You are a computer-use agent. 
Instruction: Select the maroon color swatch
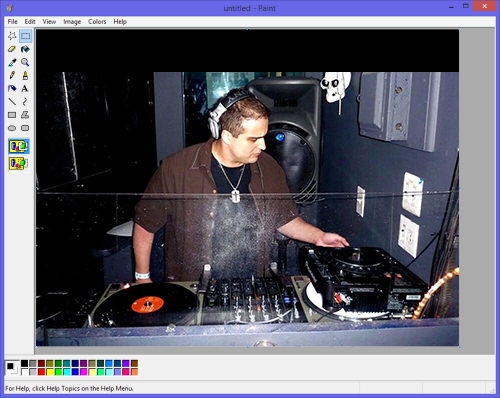click(41, 363)
